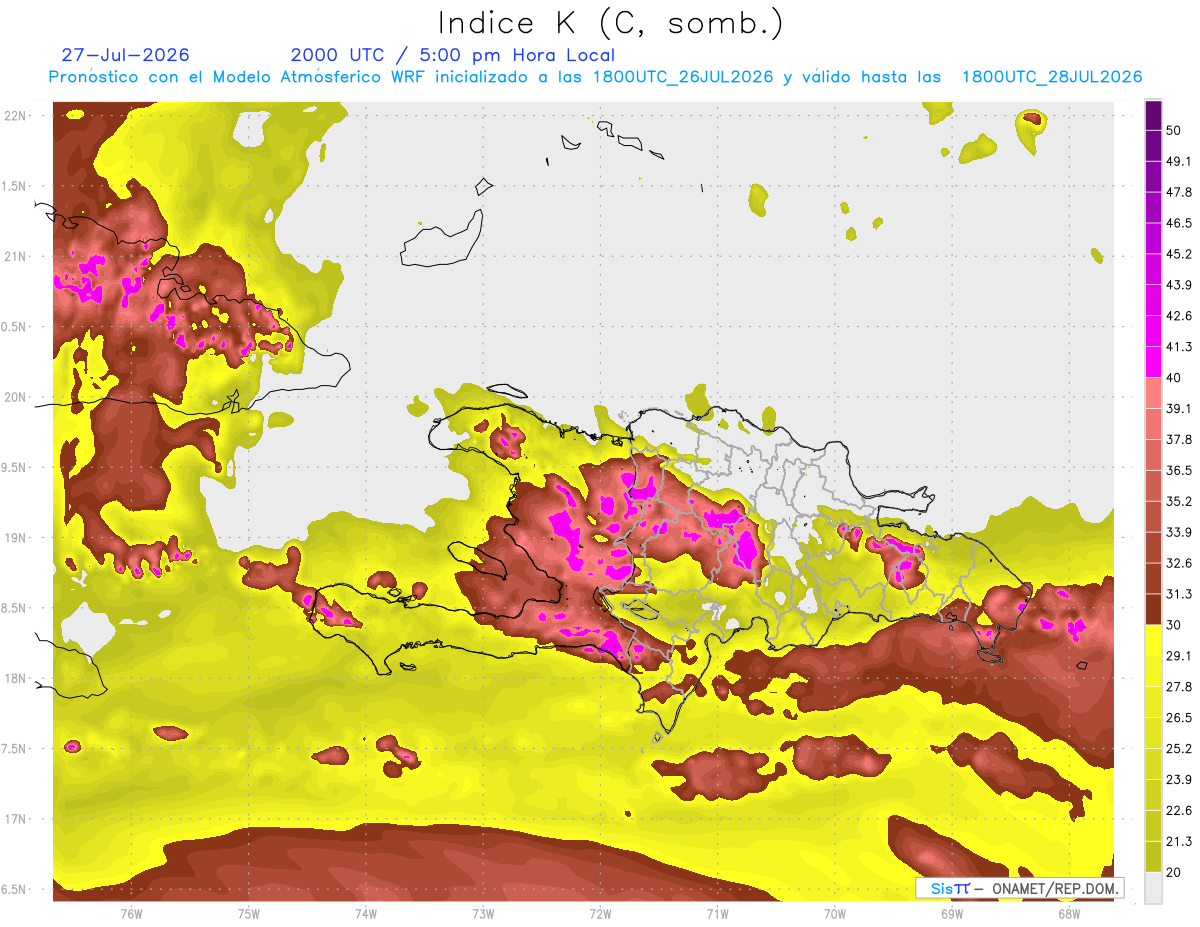Click the "Indice K (C, somb.)" title

coord(610,23)
